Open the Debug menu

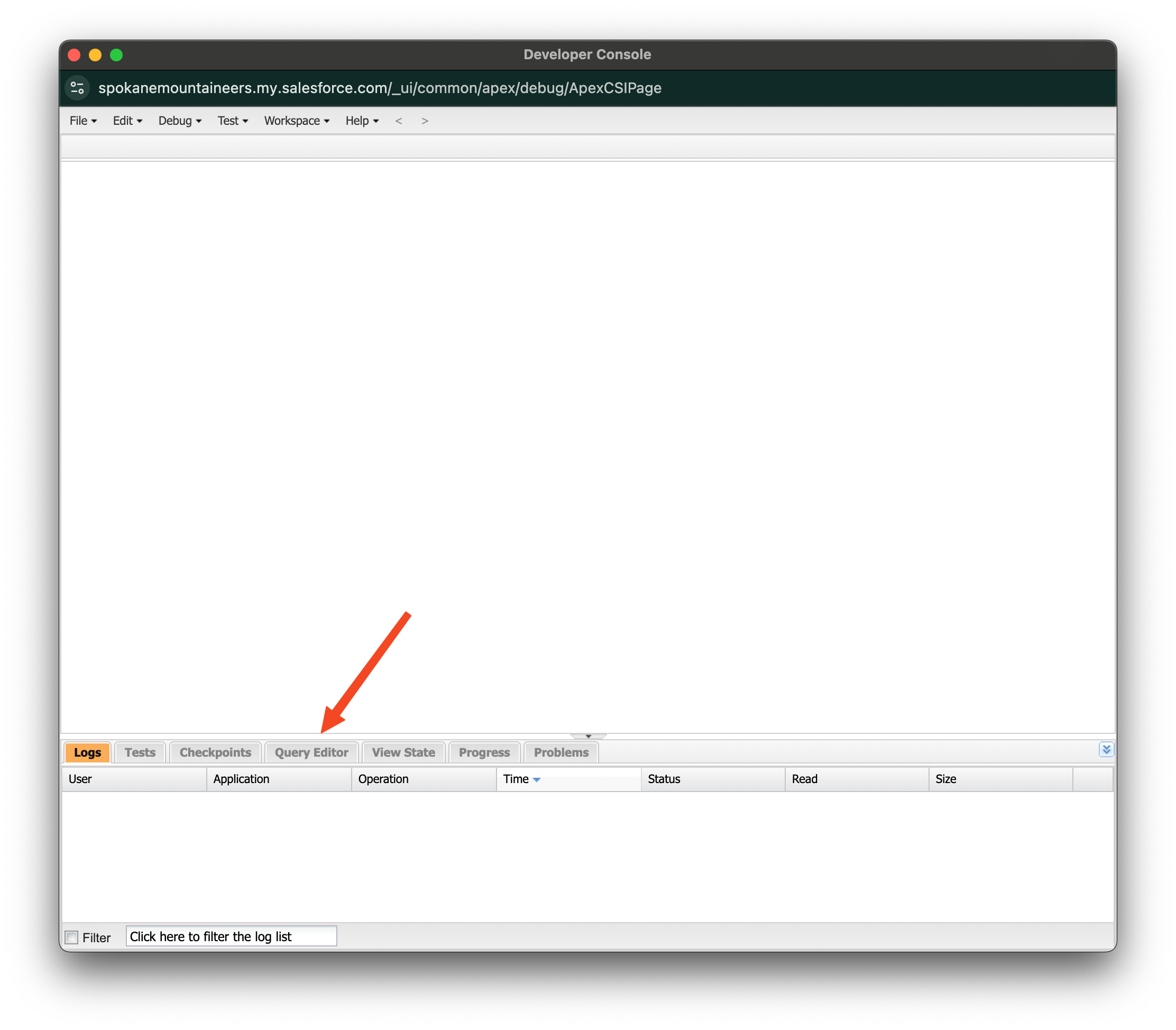[179, 121]
